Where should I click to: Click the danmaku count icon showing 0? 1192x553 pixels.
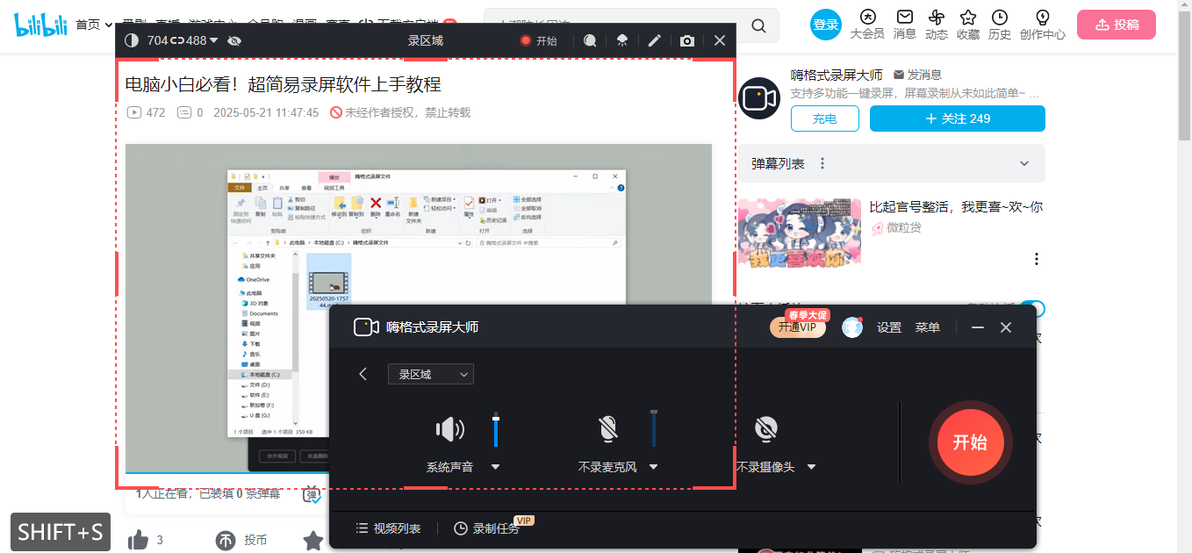click(x=184, y=113)
